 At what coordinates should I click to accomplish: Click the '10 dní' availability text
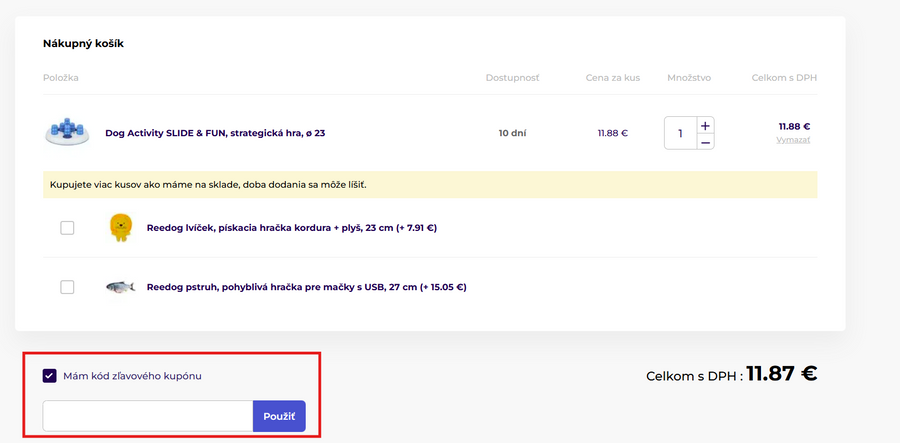coord(512,133)
